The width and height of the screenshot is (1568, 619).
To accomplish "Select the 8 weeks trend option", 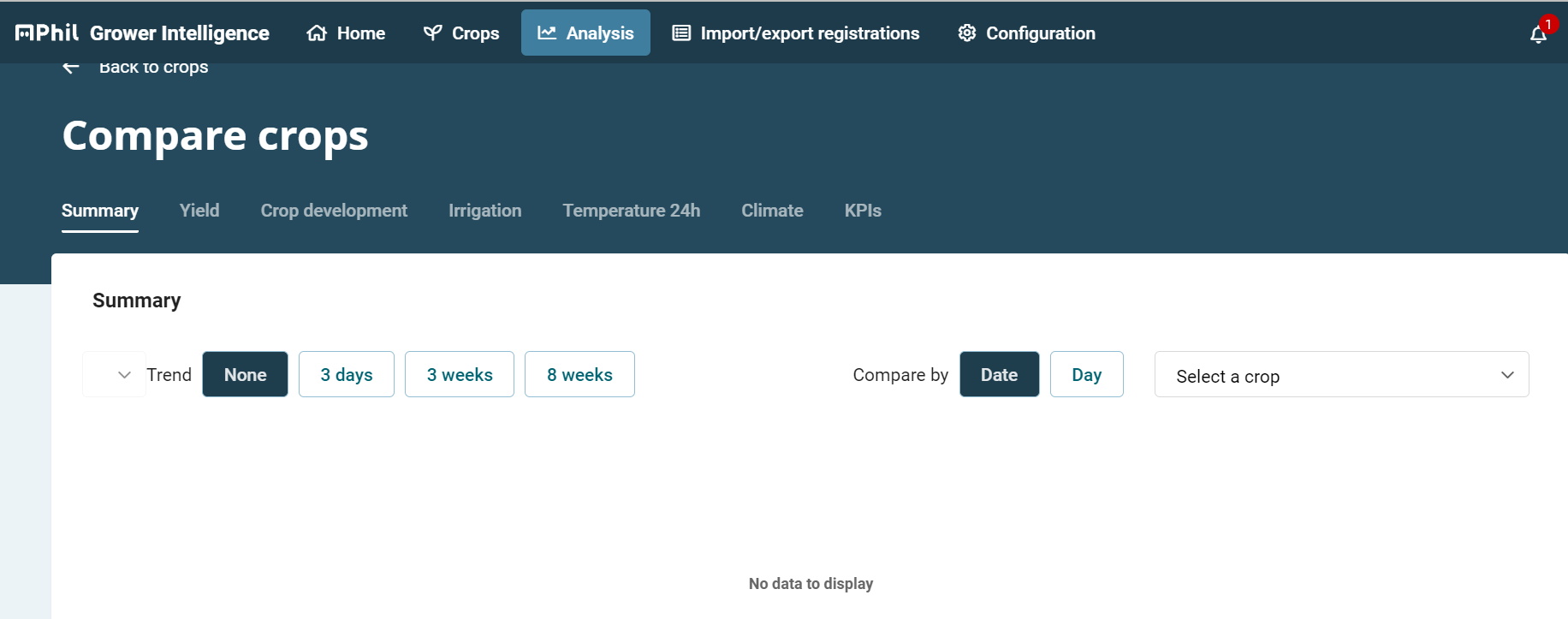I will click(x=579, y=374).
